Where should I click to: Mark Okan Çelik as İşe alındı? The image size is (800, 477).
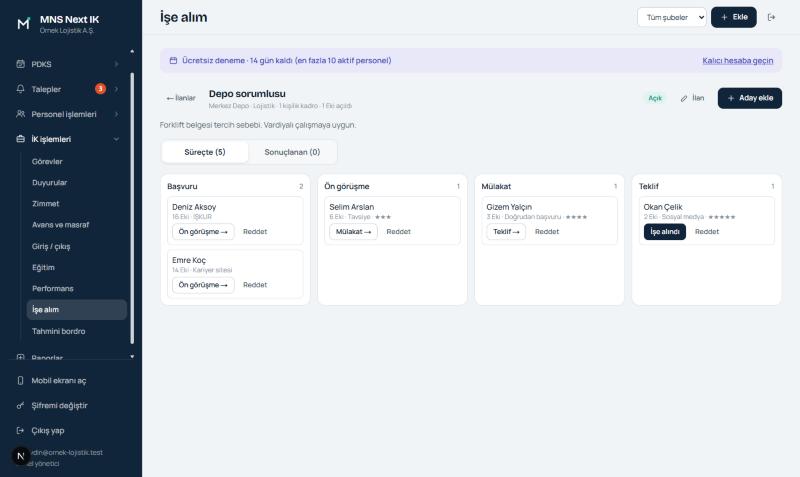(x=665, y=232)
